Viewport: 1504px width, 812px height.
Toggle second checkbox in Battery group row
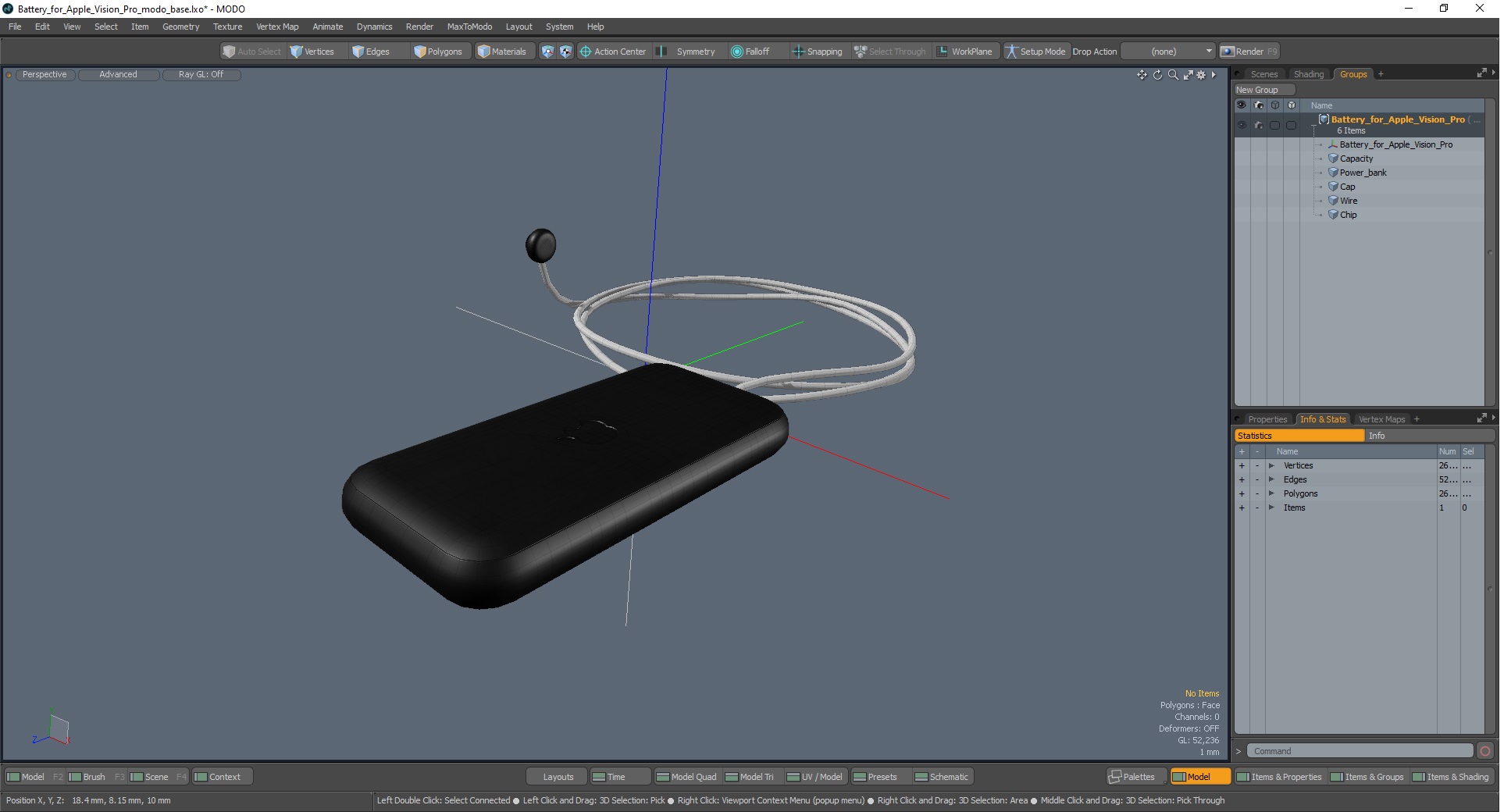coord(1291,125)
